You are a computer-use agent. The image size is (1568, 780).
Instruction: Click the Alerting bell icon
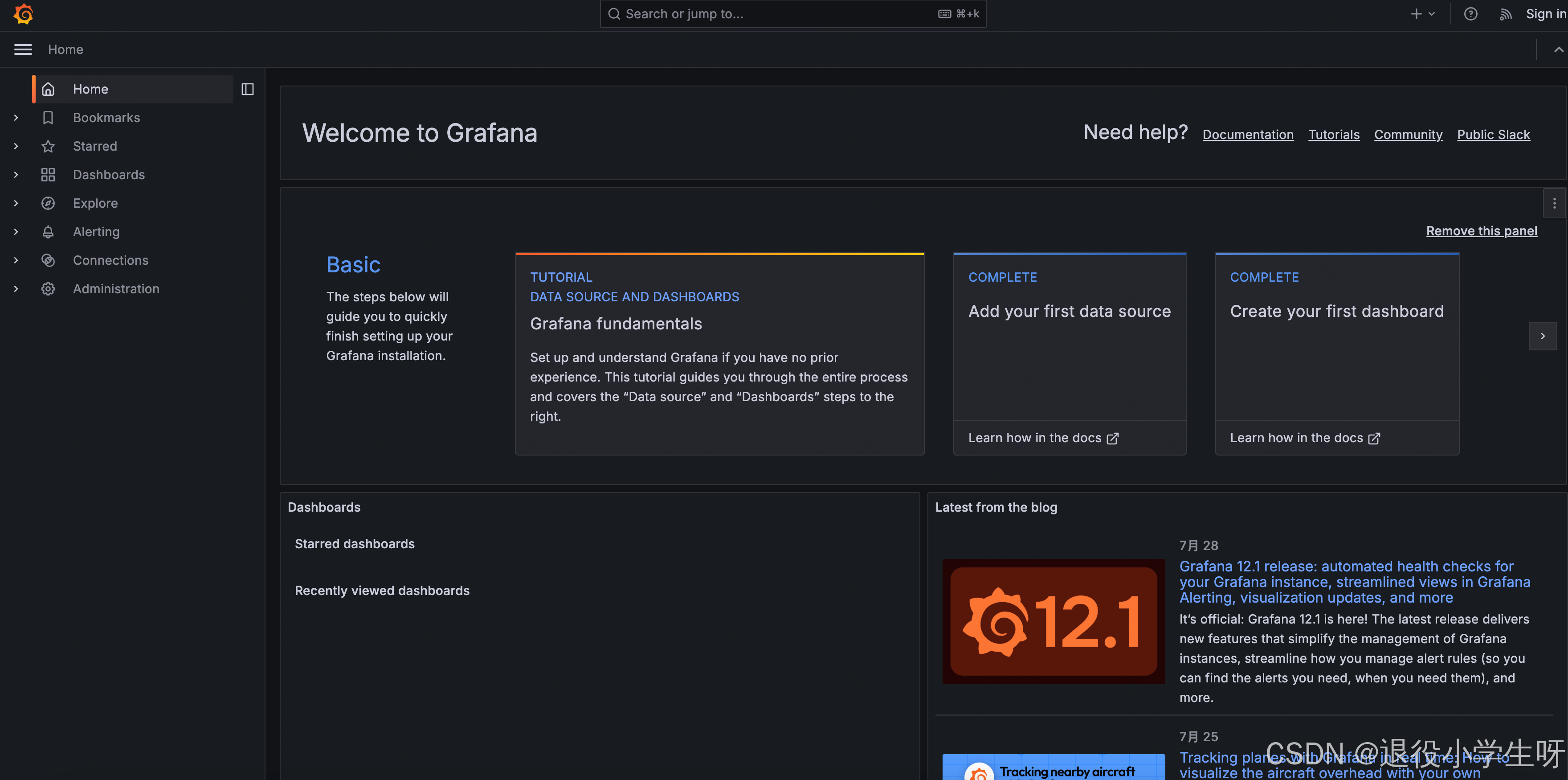[48, 232]
